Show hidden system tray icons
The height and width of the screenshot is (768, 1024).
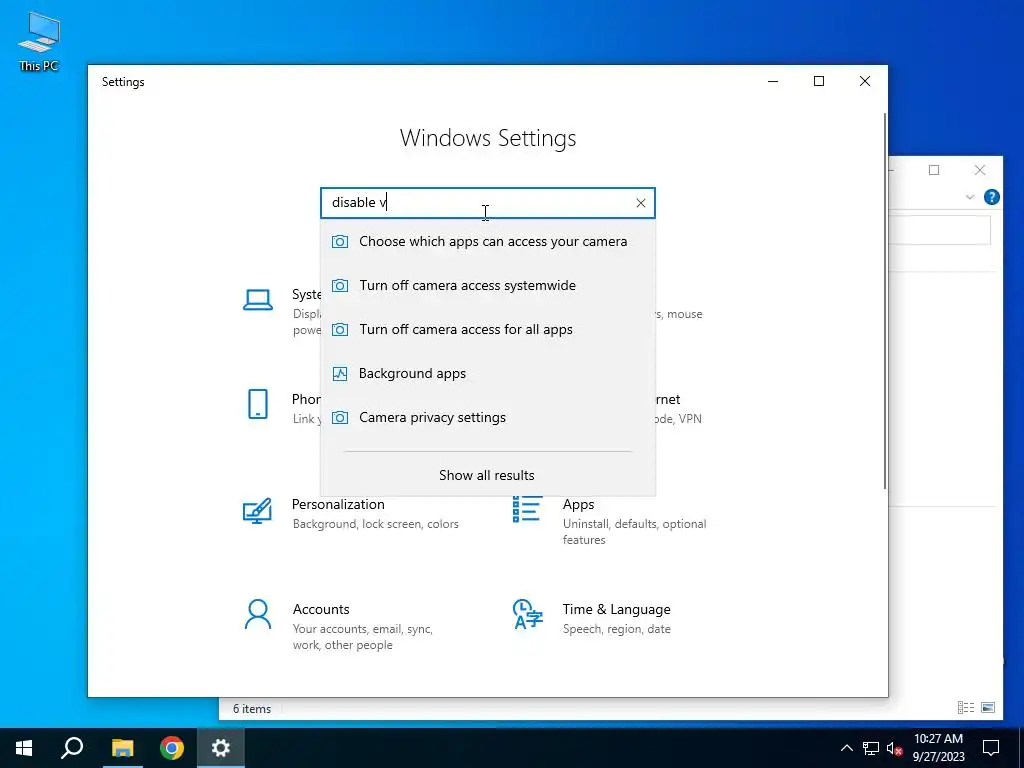pos(846,748)
